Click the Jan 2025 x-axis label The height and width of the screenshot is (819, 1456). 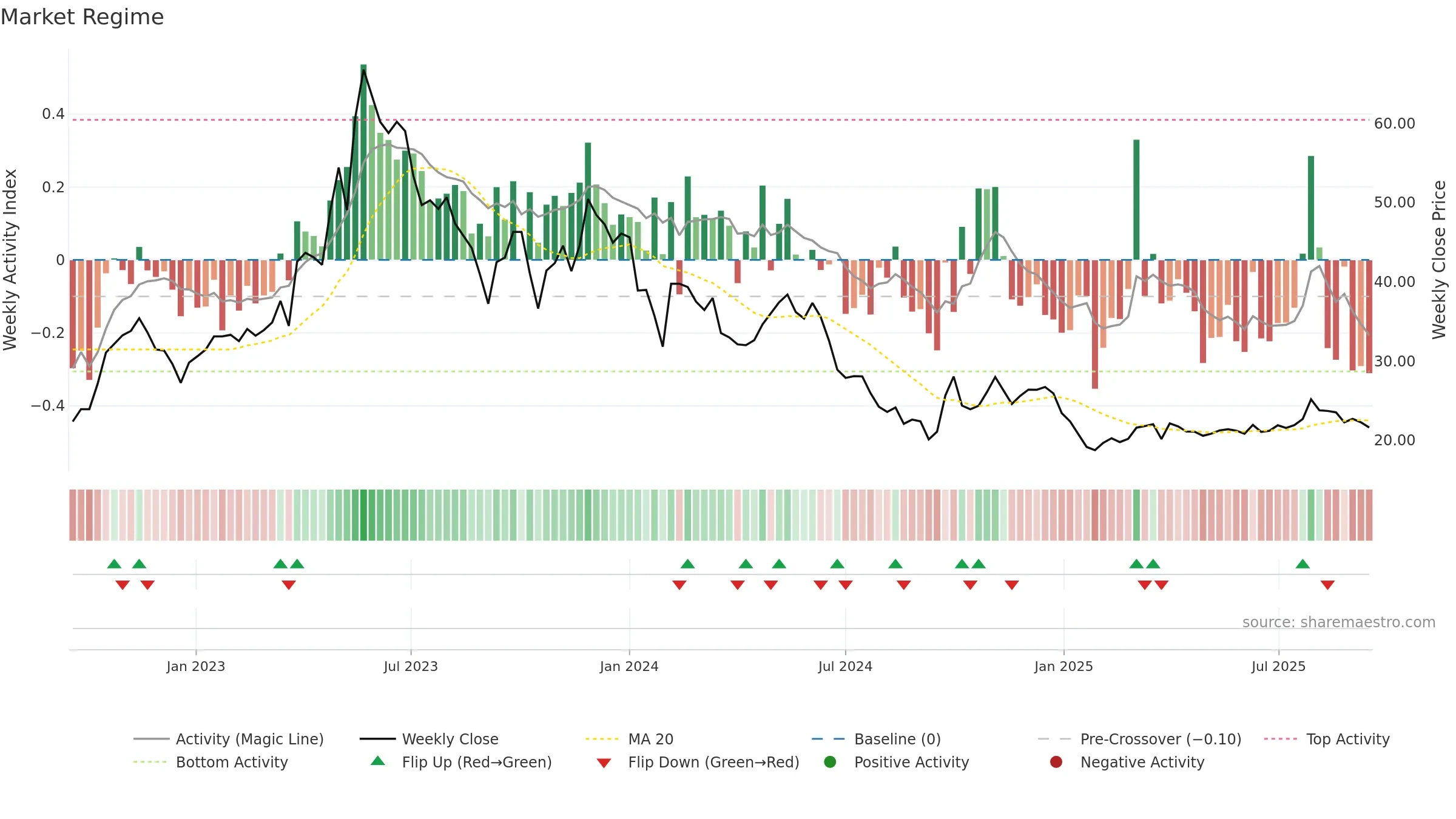(x=1063, y=666)
